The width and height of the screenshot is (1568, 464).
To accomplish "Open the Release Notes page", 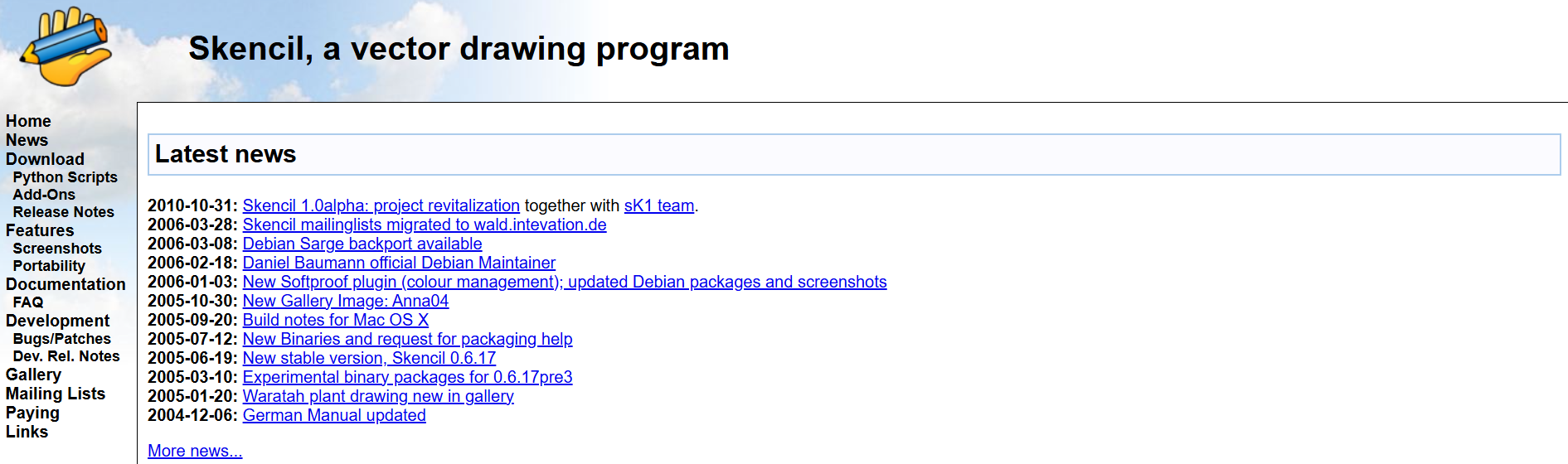I will pyautogui.click(x=63, y=212).
